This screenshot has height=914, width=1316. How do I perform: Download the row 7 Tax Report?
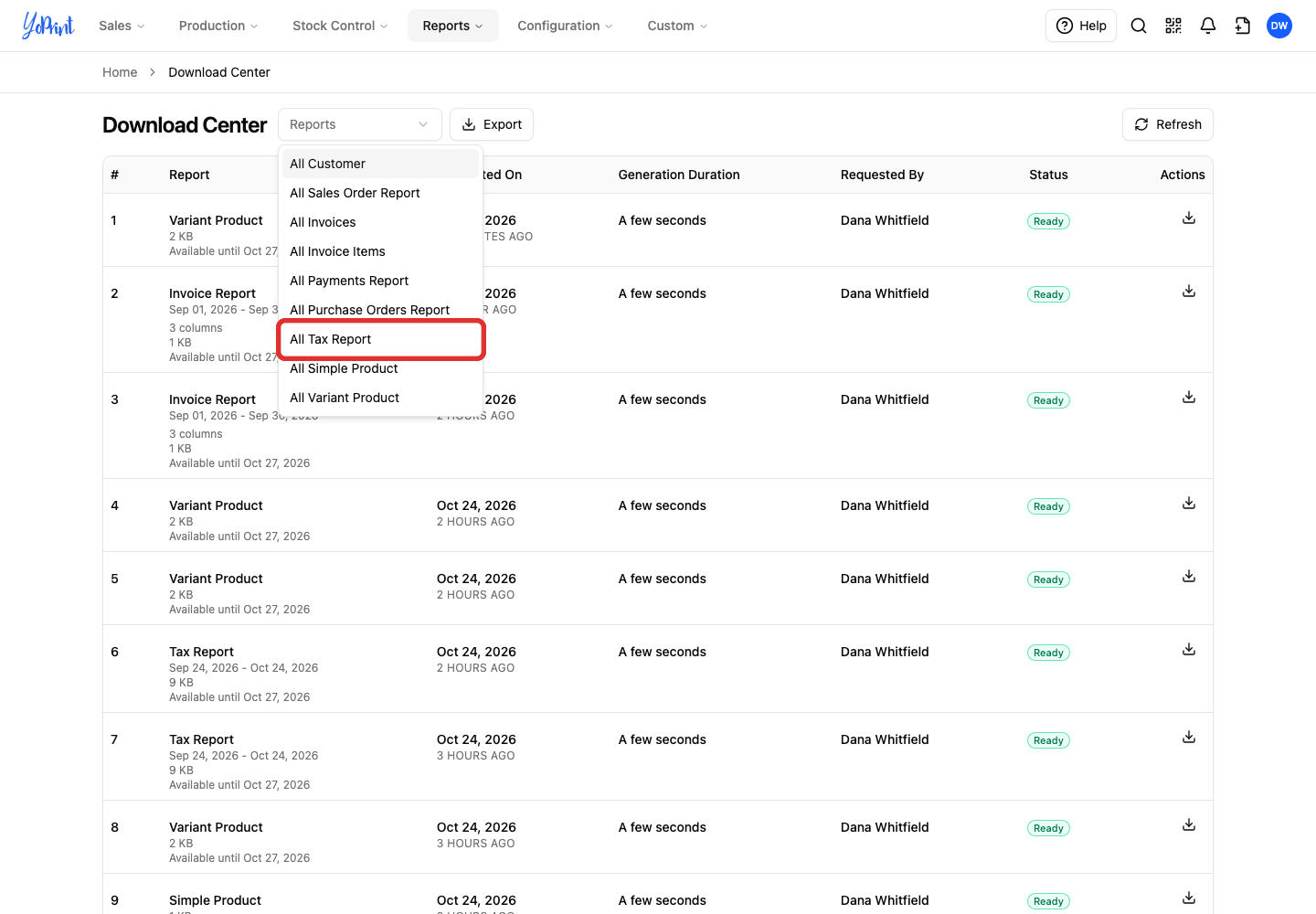click(x=1189, y=737)
